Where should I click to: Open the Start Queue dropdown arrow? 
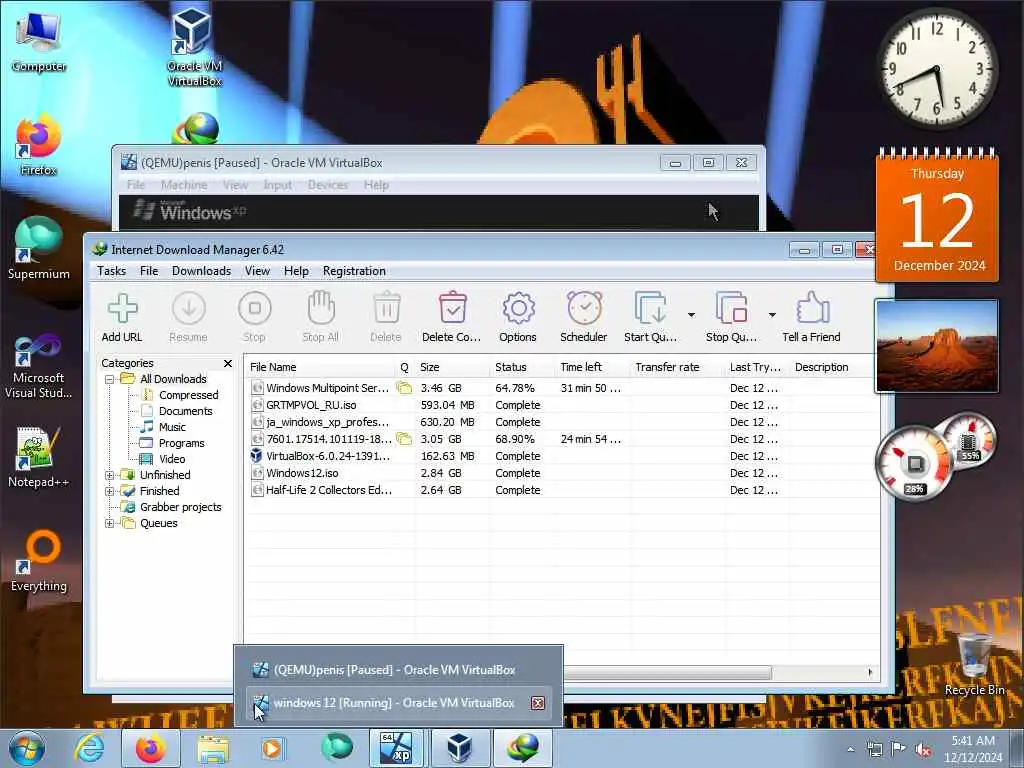[691, 315]
